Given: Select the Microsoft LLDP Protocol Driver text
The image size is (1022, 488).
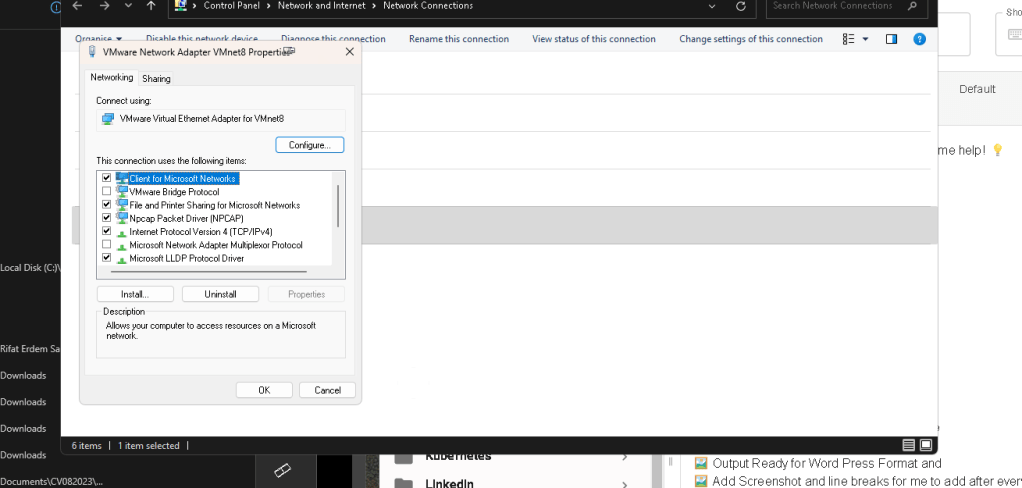Looking at the screenshot, I should pyautogui.click(x=186, y=258).
